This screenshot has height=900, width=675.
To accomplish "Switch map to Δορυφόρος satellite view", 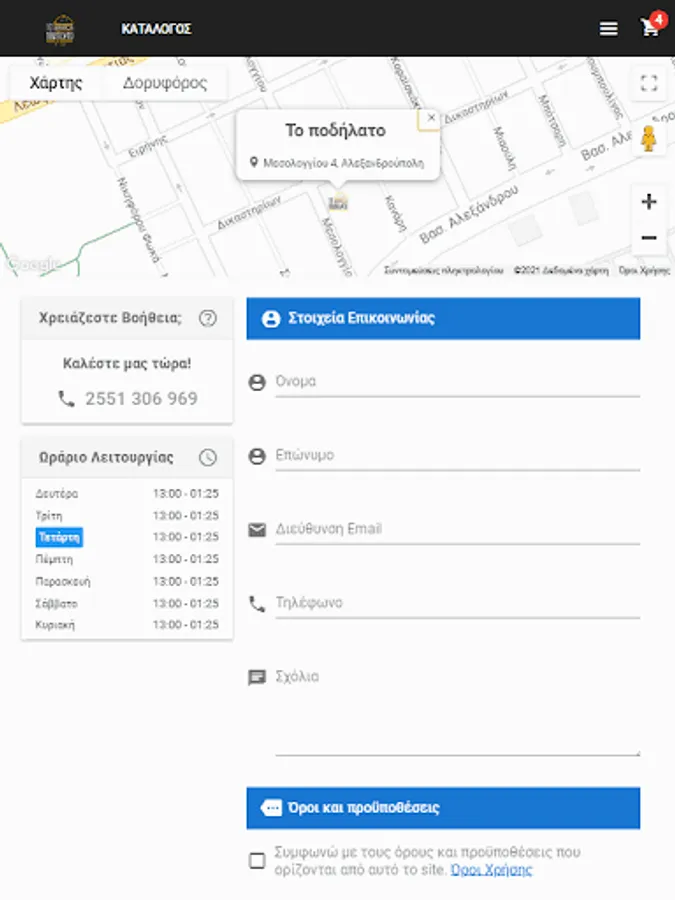I will (x=165, y=83).
